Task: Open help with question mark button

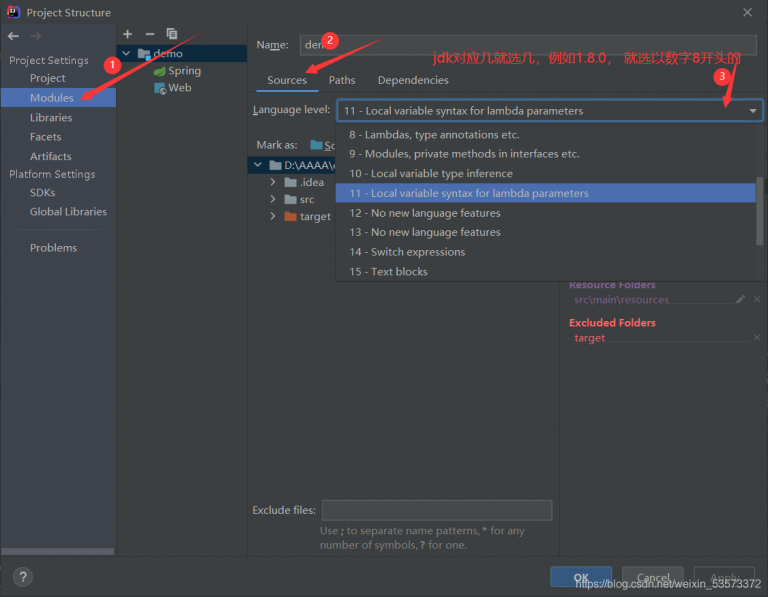Action: [22, 577]
